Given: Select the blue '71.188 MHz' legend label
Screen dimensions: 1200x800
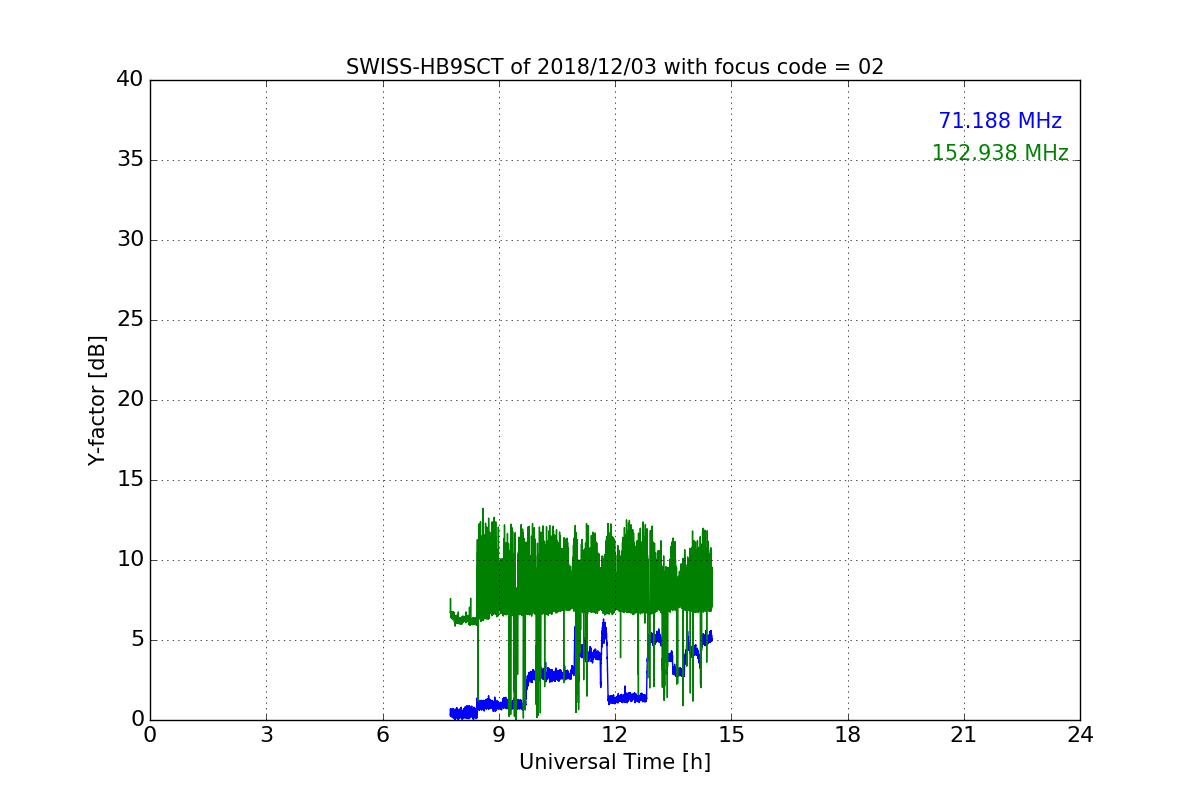Looking at the screenshot, I should click(1000, 121).
